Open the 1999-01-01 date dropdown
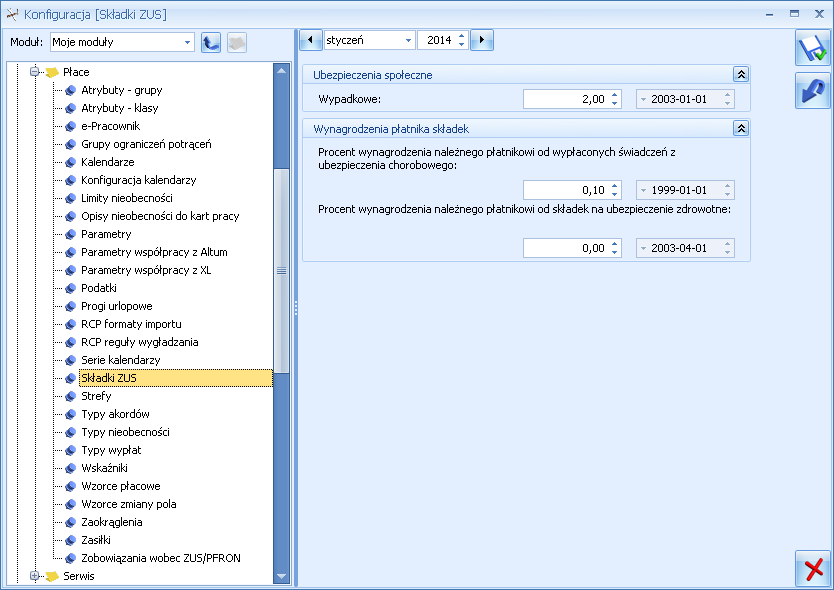This screenshot has height=590, width=834. point(643,190)
